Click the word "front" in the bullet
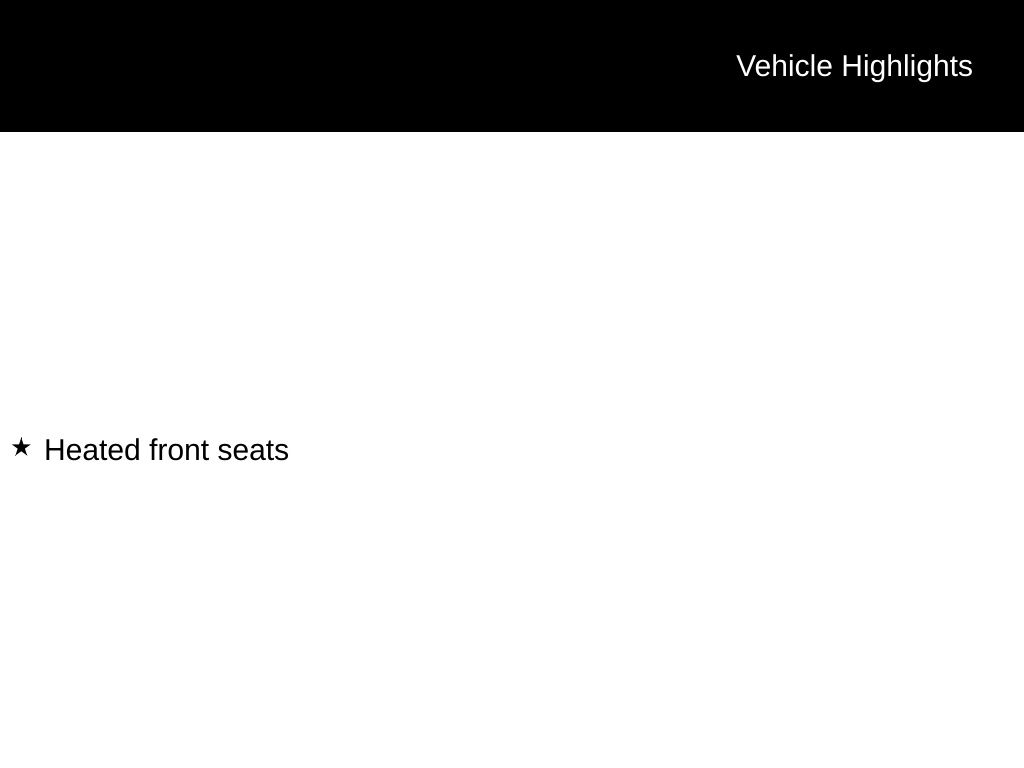This screenshot has height=768, width=1024. pos(179,450)
